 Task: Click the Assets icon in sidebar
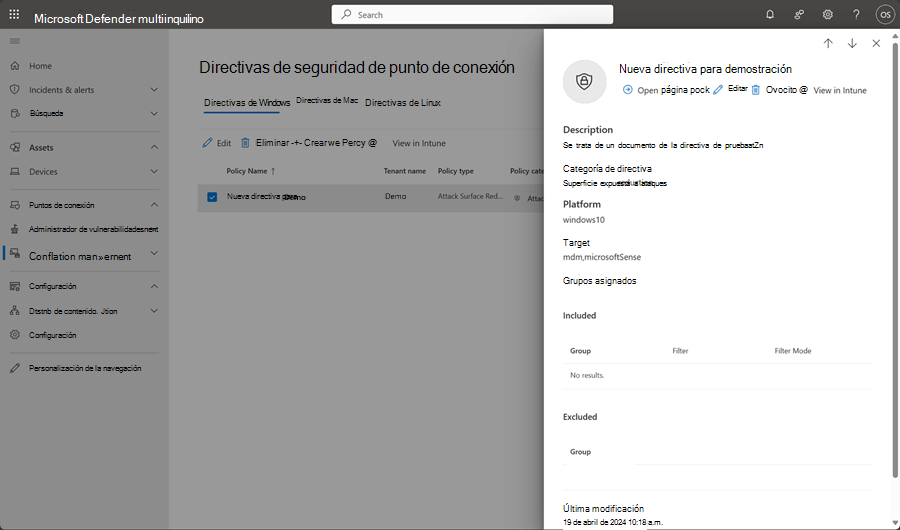15,147
